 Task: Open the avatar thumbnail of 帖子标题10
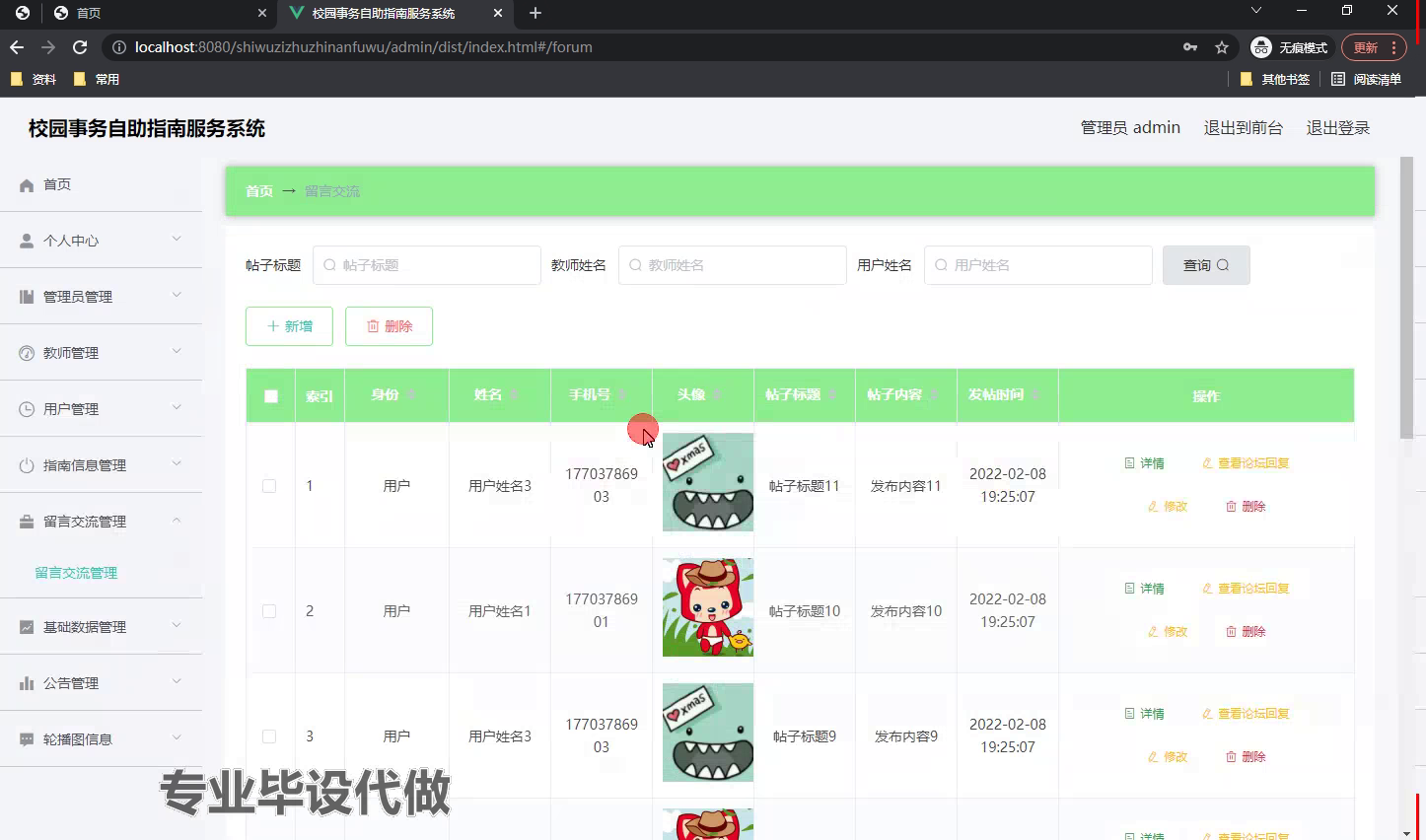click(x=708, y=607)
